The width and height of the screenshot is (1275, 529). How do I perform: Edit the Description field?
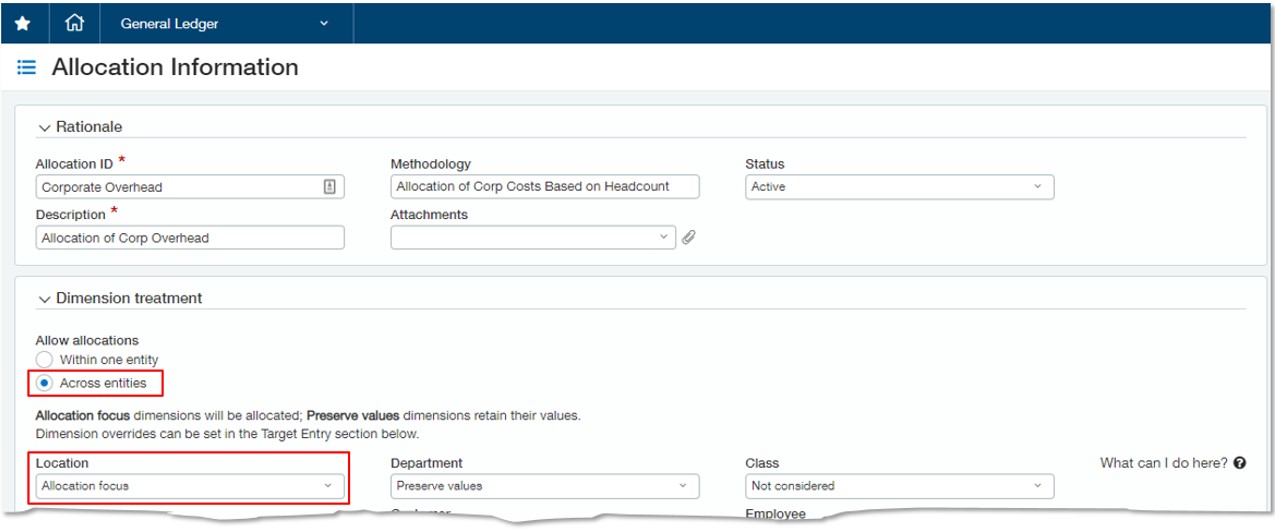point(190,237)
